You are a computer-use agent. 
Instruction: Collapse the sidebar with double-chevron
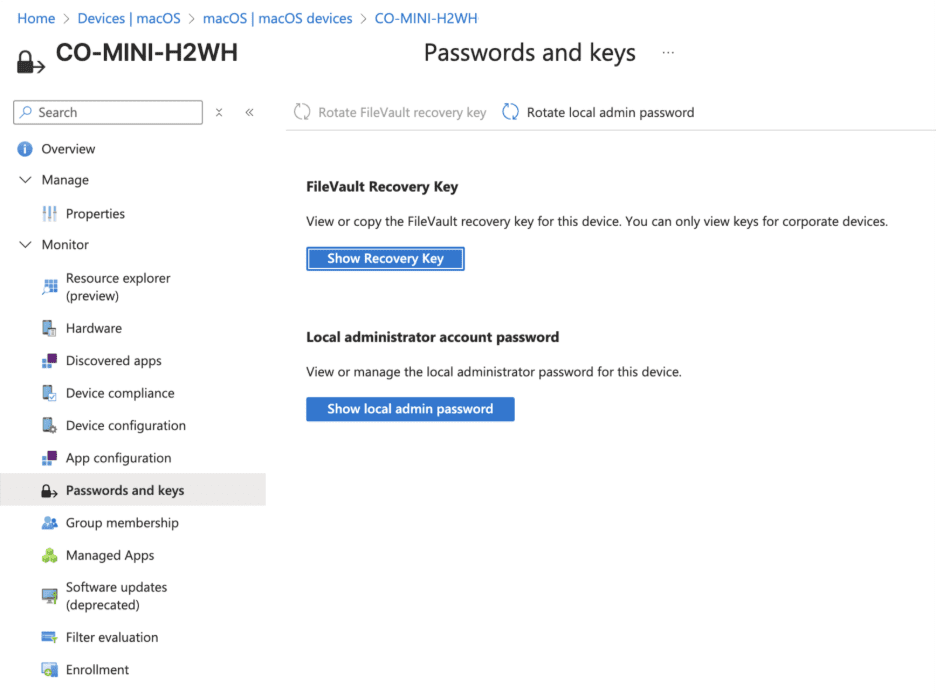[249, 113]
